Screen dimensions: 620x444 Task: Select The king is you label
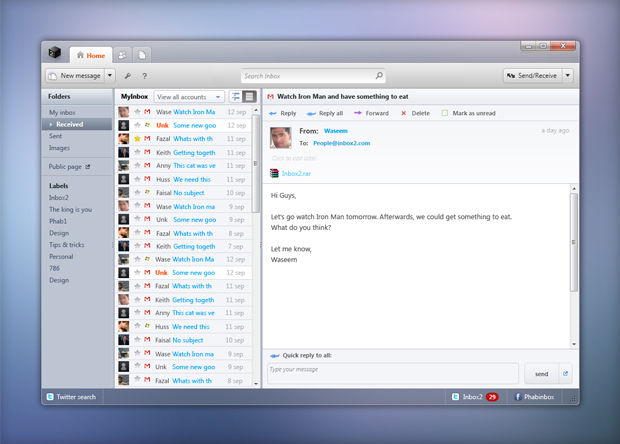(x=70, y=209)
